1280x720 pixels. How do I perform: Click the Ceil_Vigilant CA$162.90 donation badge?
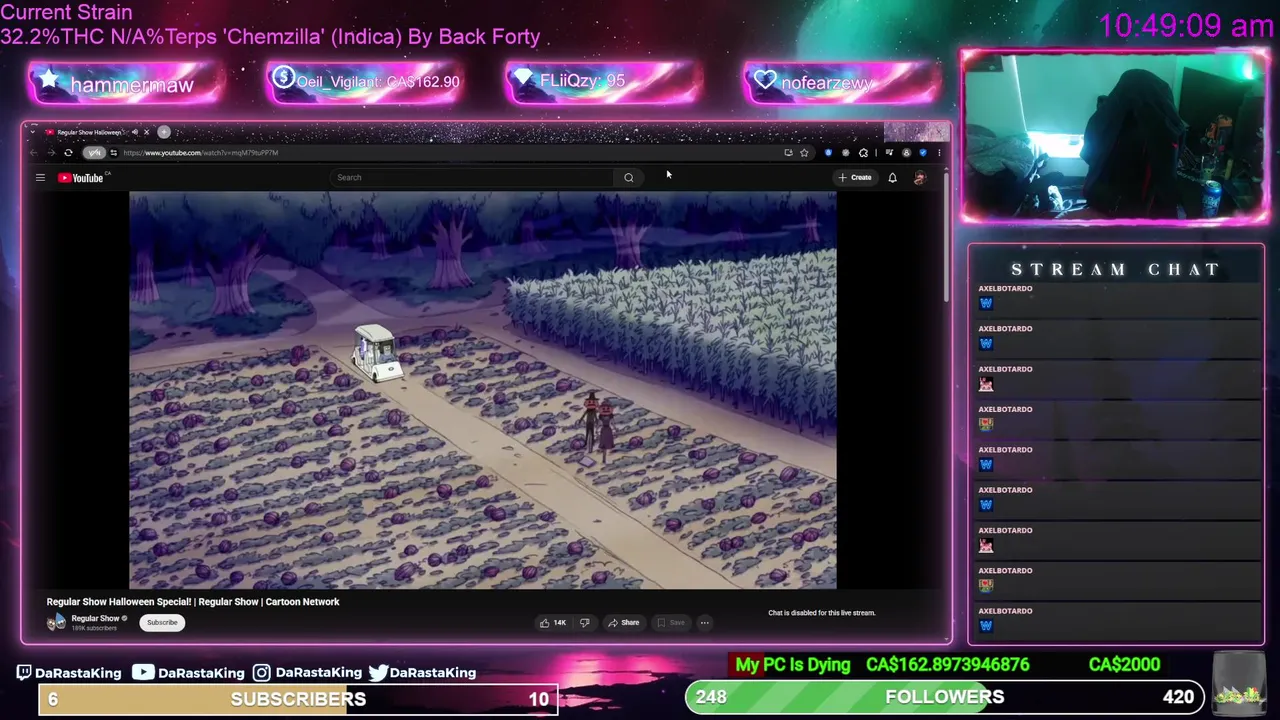tap(365, 82)
